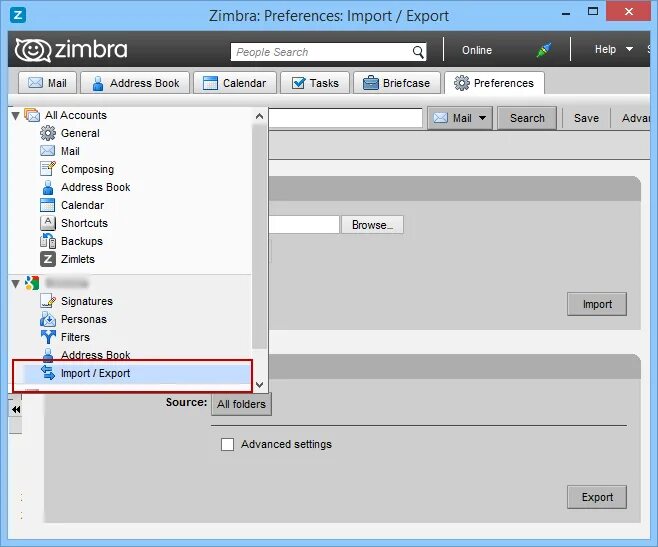Maximize the Zimbra window

[593, 12]
